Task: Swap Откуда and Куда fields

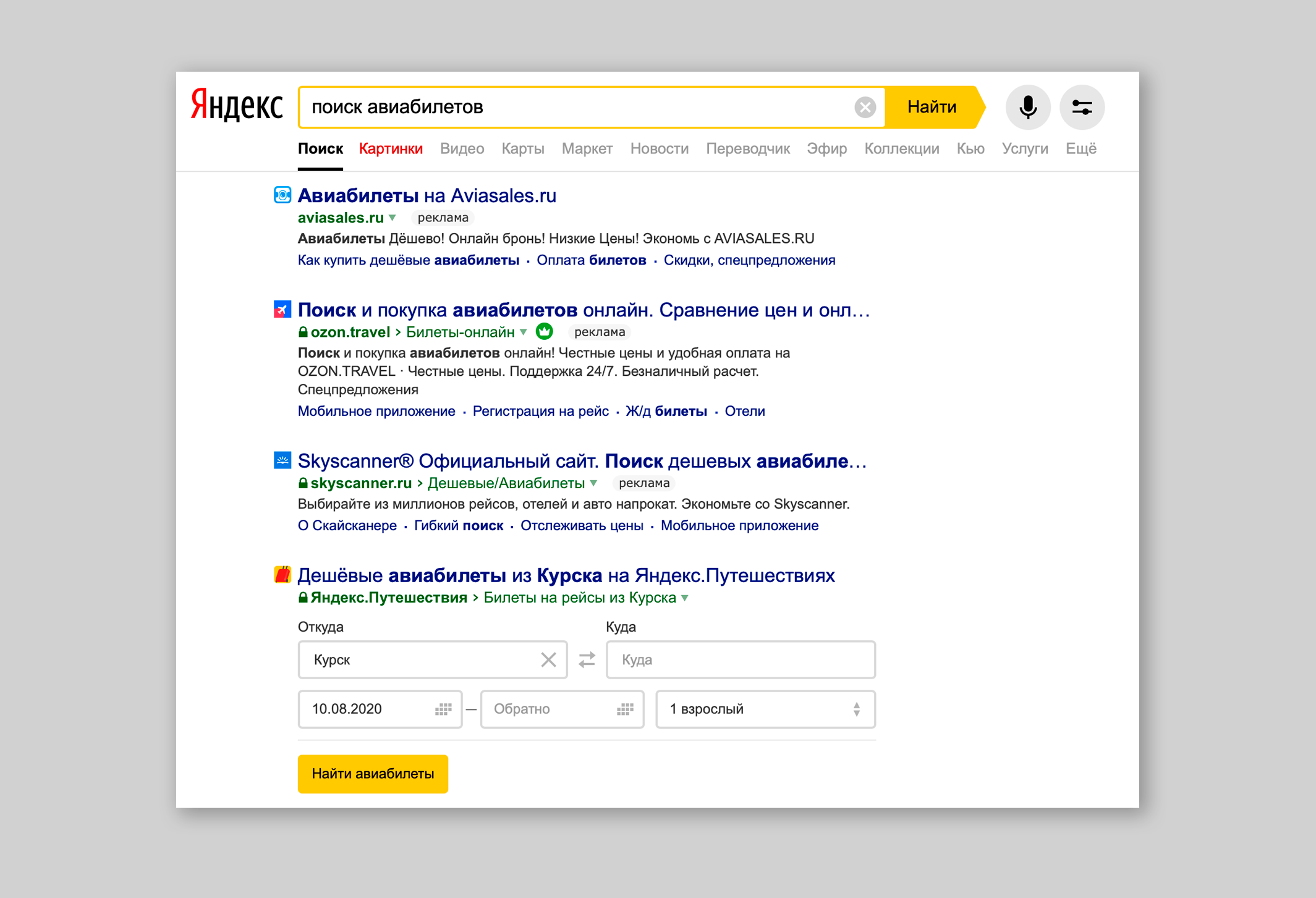Action: (587, 660)
